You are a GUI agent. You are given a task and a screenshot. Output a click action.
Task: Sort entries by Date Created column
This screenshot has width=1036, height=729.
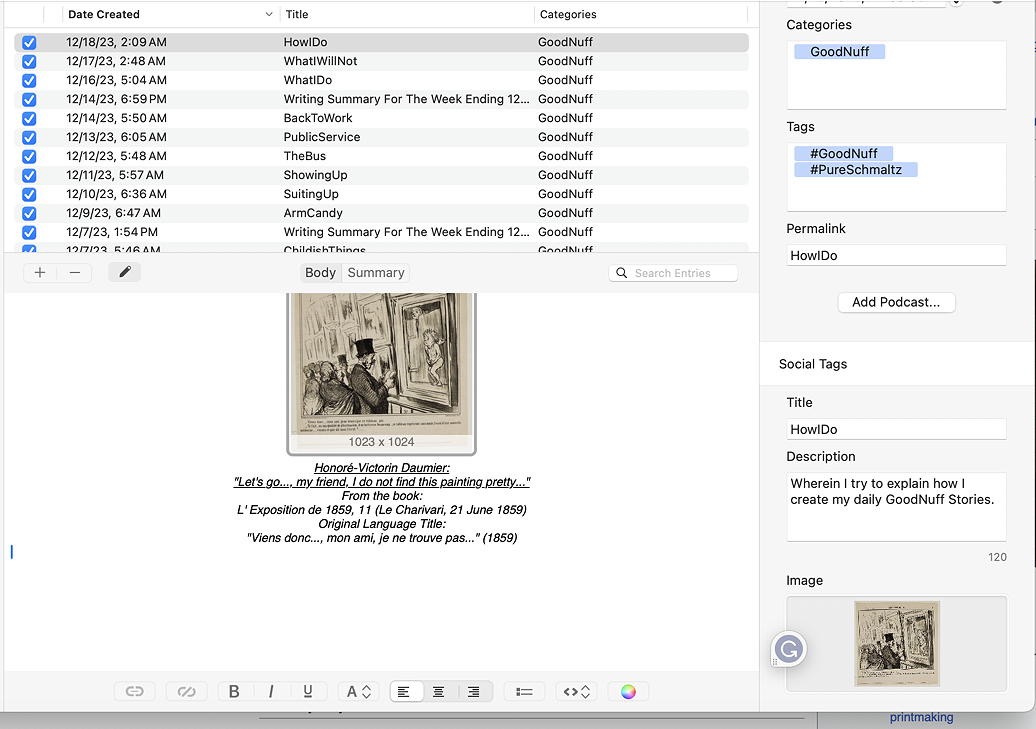(104, 15)
